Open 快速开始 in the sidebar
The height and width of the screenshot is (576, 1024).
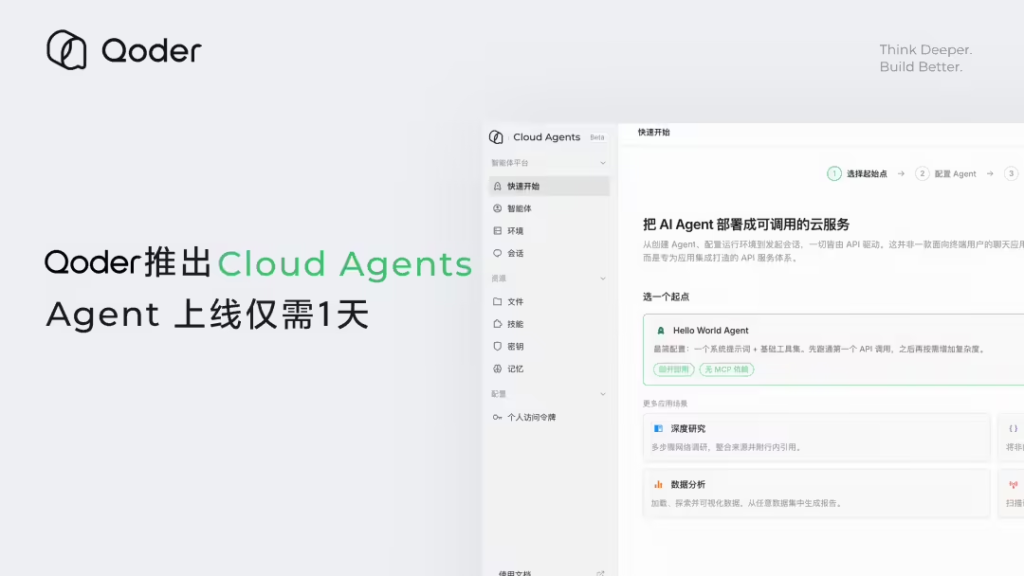click(x=549, y=186)
